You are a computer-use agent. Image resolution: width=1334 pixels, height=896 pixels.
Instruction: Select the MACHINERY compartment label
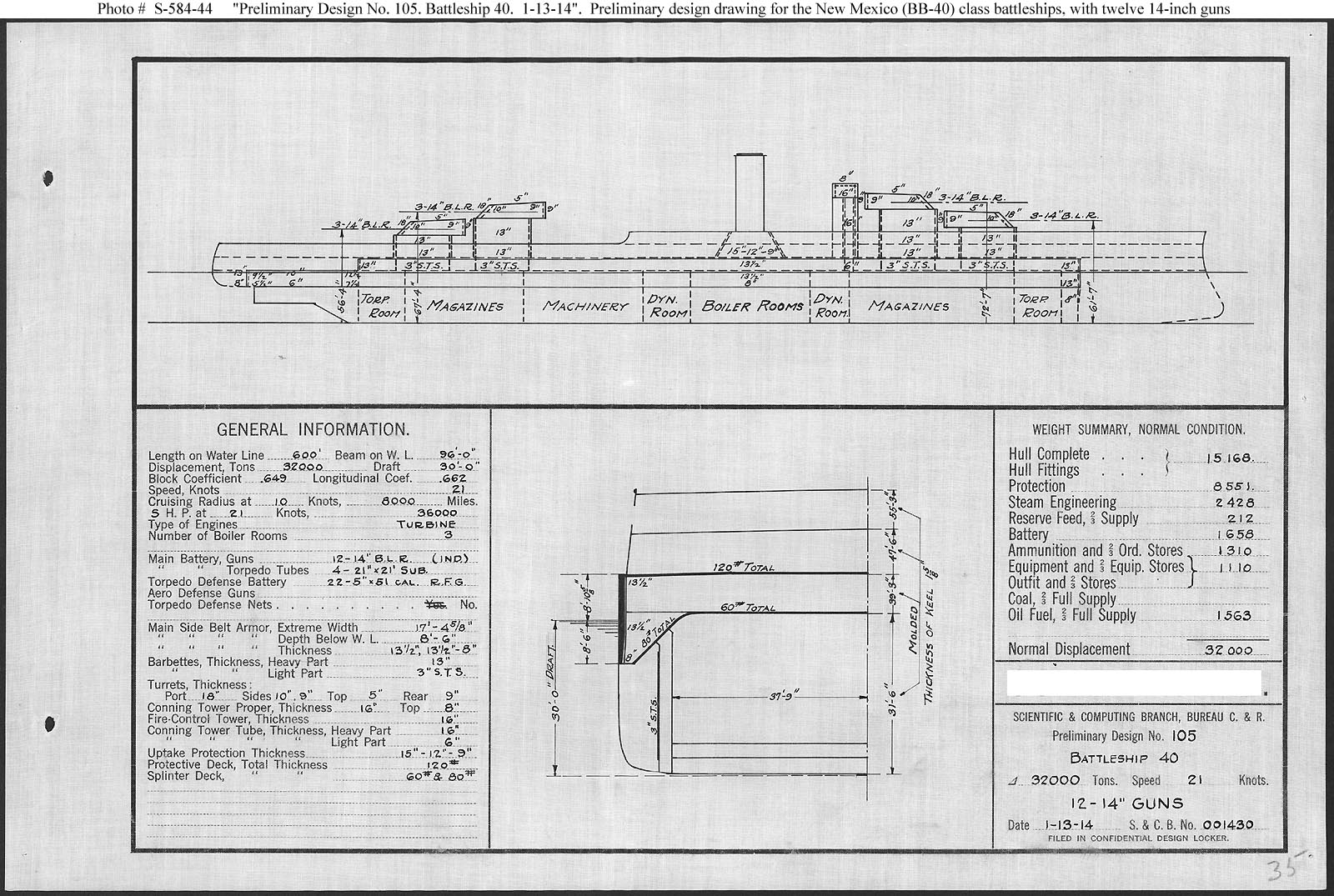(585, 306)
